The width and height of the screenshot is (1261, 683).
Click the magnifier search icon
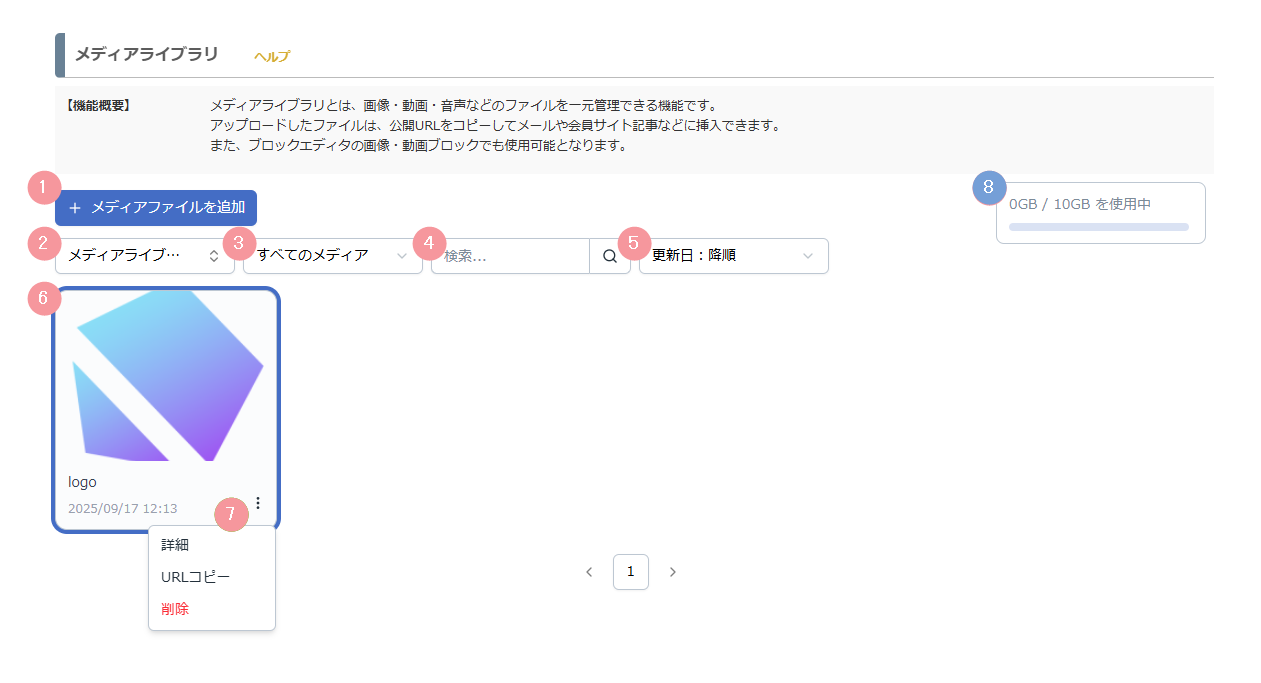[610, 256]
